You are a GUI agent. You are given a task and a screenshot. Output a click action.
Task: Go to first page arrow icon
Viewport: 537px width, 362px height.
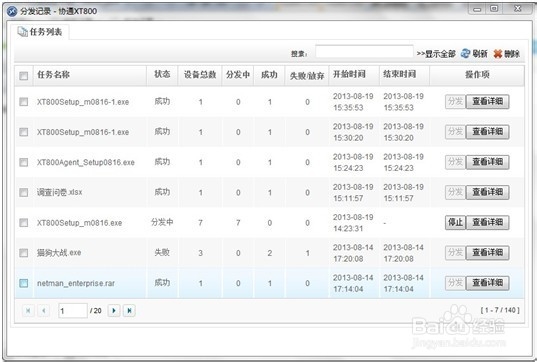28,311
